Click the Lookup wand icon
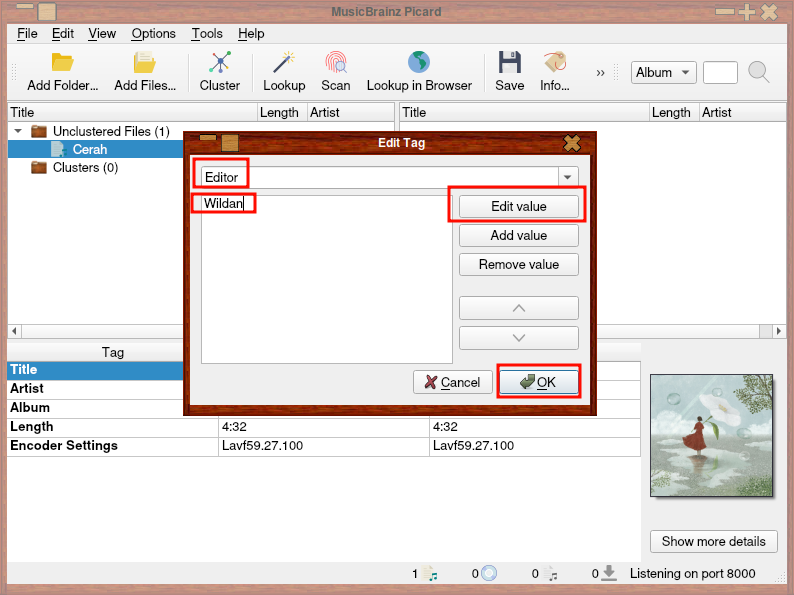The width and height of the screenshot is (794, 595). click(x=284, y=63)
